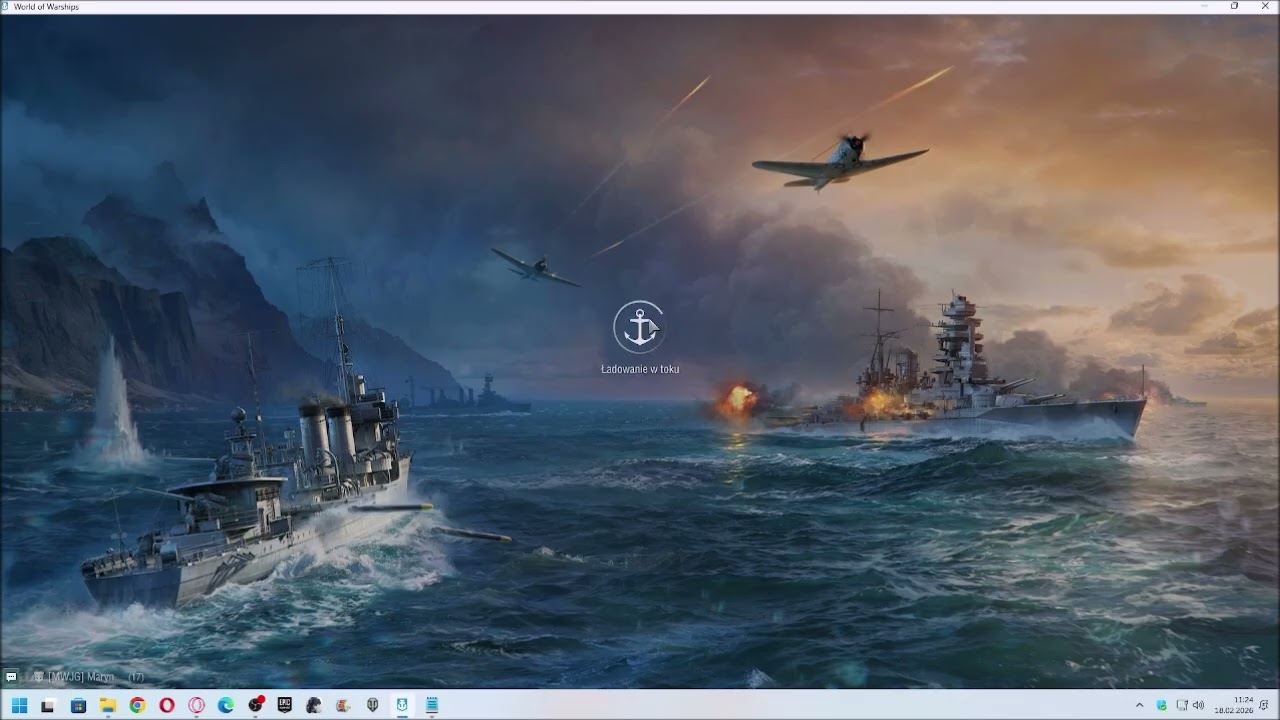Open the in-game chat bubble icon
The image size is (1280, 720).
point(11,677)
